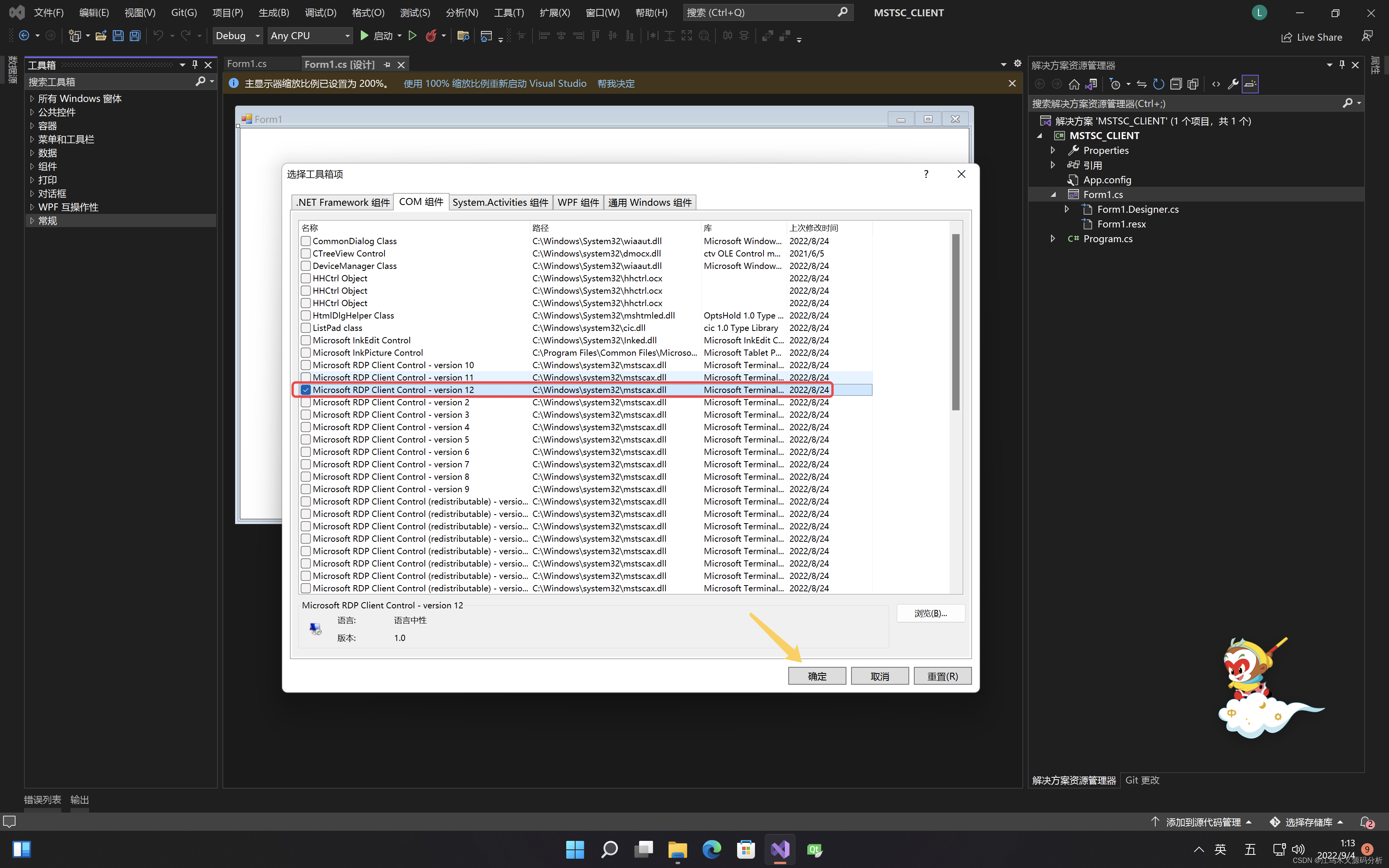This screenshot has height=868, width=1389.
Task: Expand the 公共控件 toolbox group
Action: pyautogui.click(x=32, y=112)
